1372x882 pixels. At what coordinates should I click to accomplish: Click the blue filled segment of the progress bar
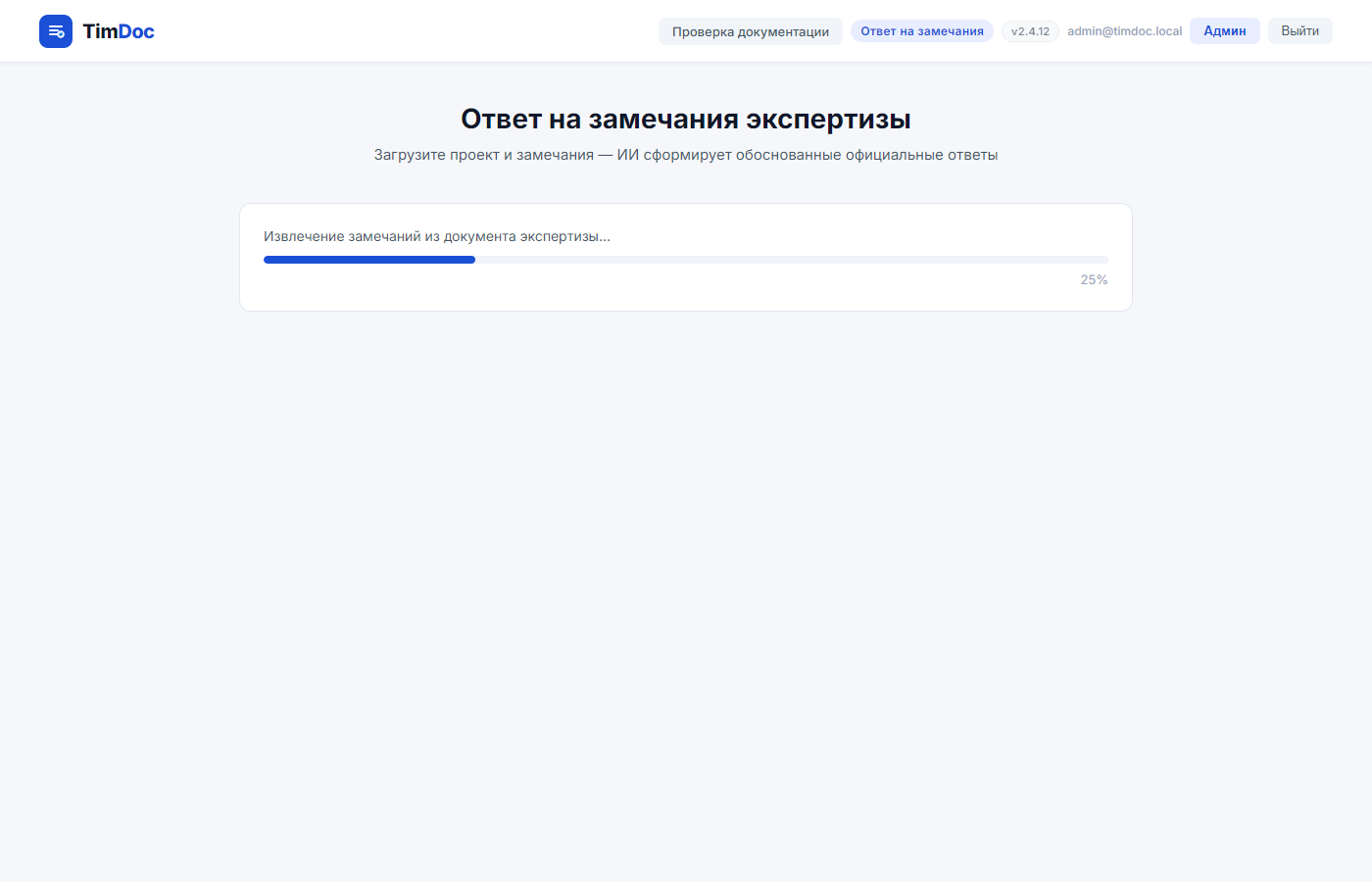369,259
